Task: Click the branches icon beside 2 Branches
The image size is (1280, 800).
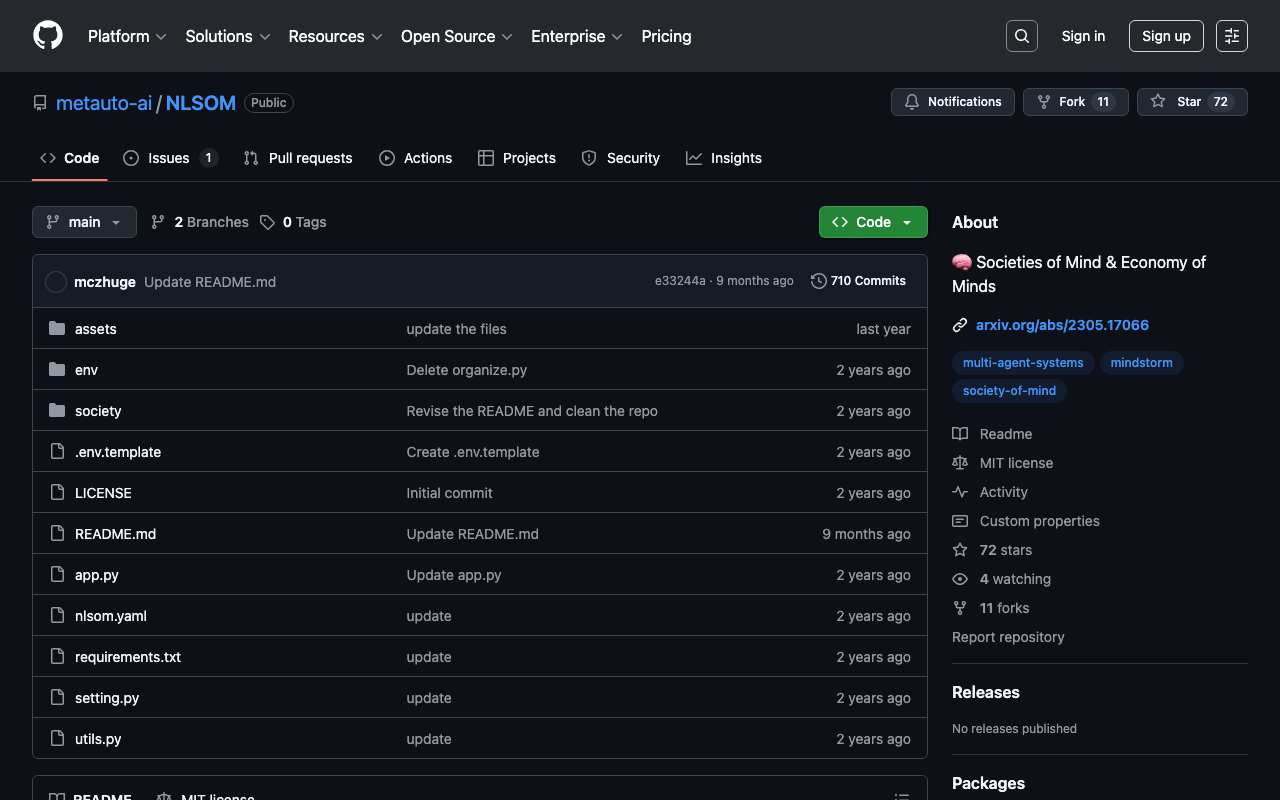Action: point(158,222)
